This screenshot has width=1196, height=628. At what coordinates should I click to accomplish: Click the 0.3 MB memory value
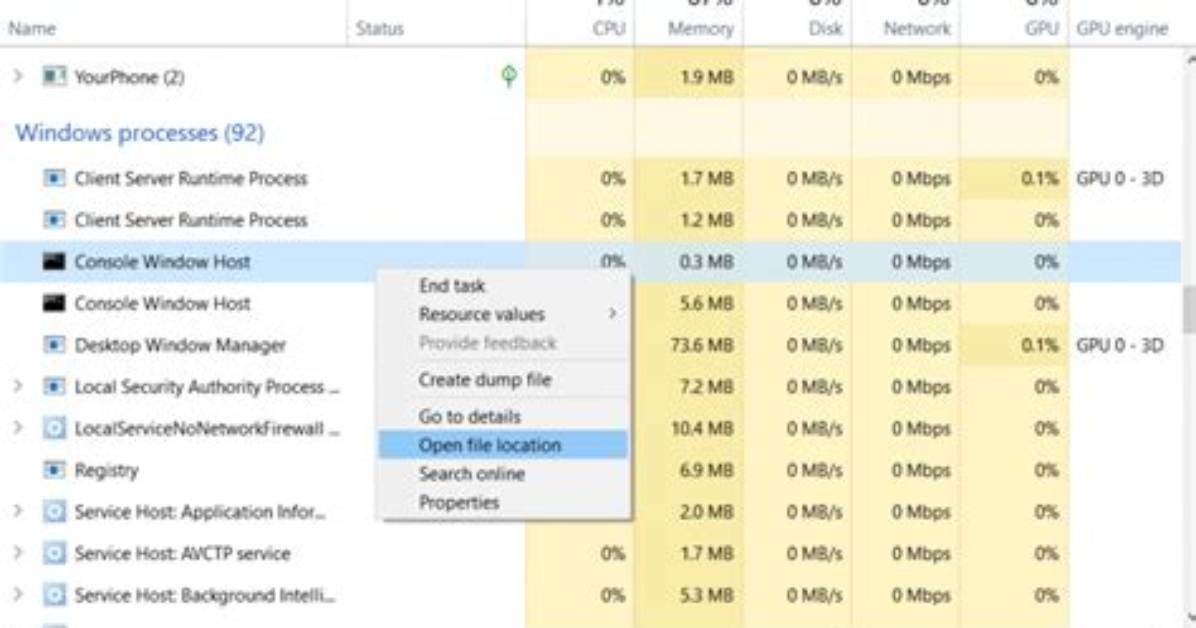tap(706, 262)
